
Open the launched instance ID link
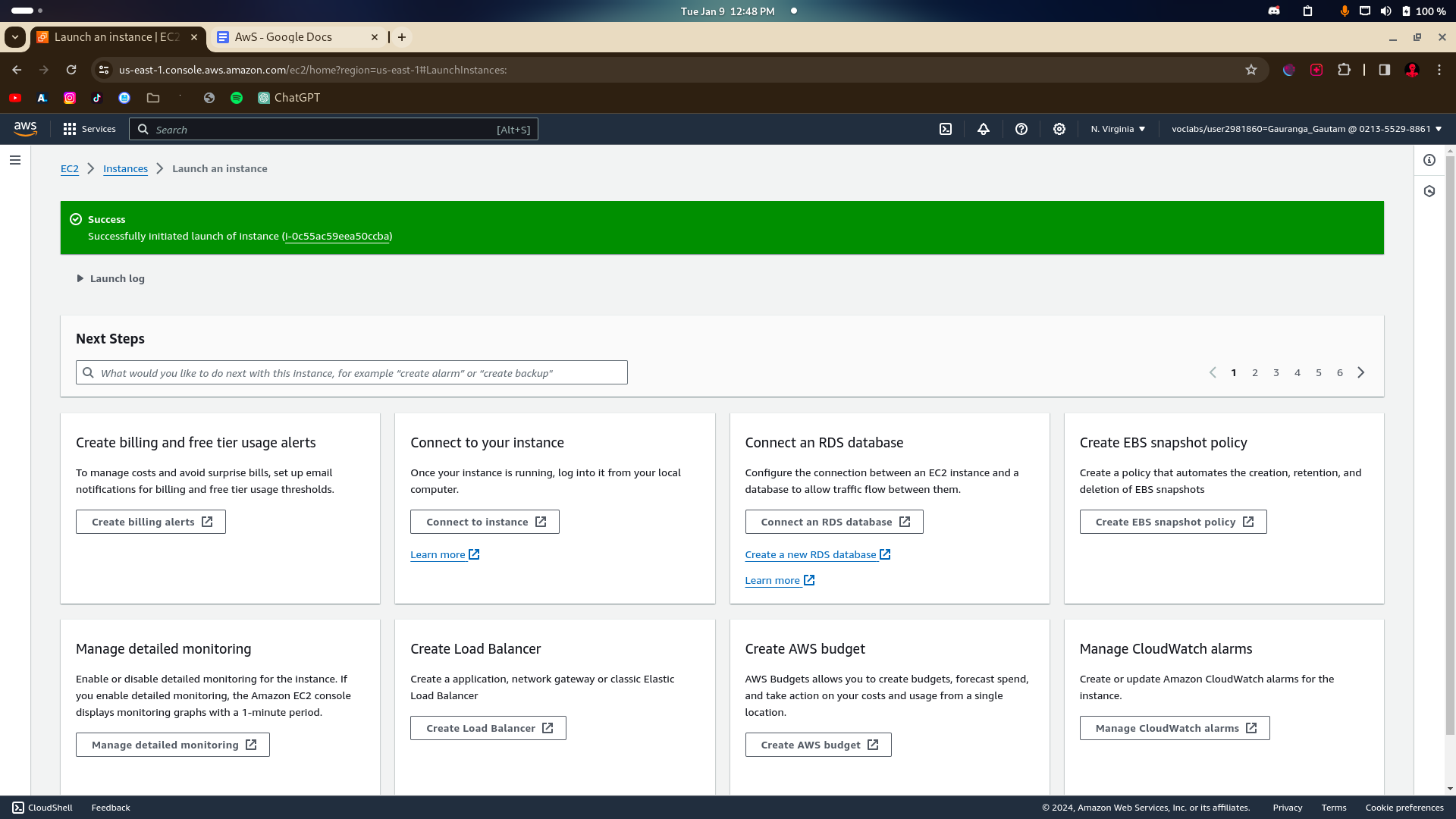(337, 236)
